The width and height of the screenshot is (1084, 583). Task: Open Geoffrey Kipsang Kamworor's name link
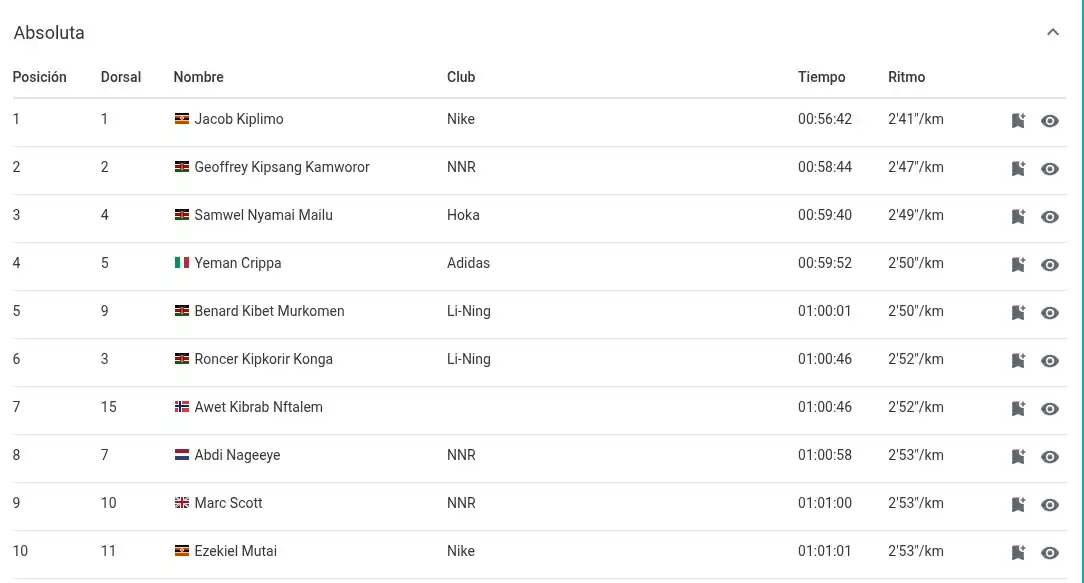[281, 167]
